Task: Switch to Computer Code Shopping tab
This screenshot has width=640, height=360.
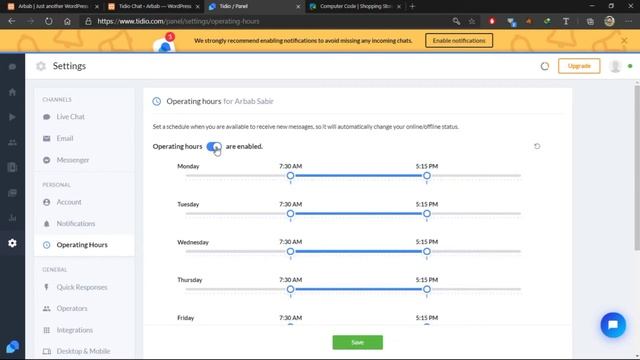Action: tap(355, 7)
